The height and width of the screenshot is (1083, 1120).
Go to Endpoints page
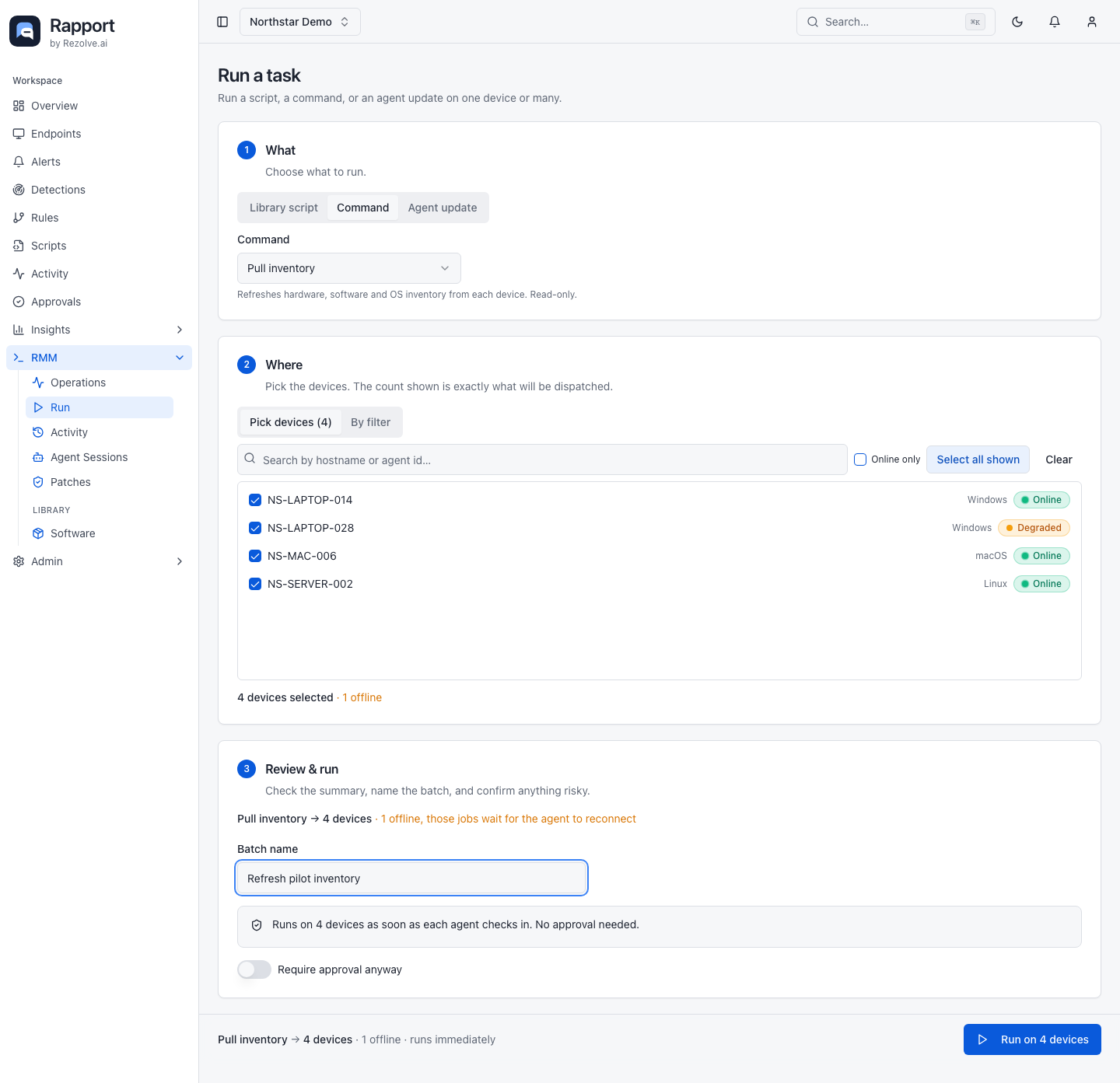pos(99,134)
